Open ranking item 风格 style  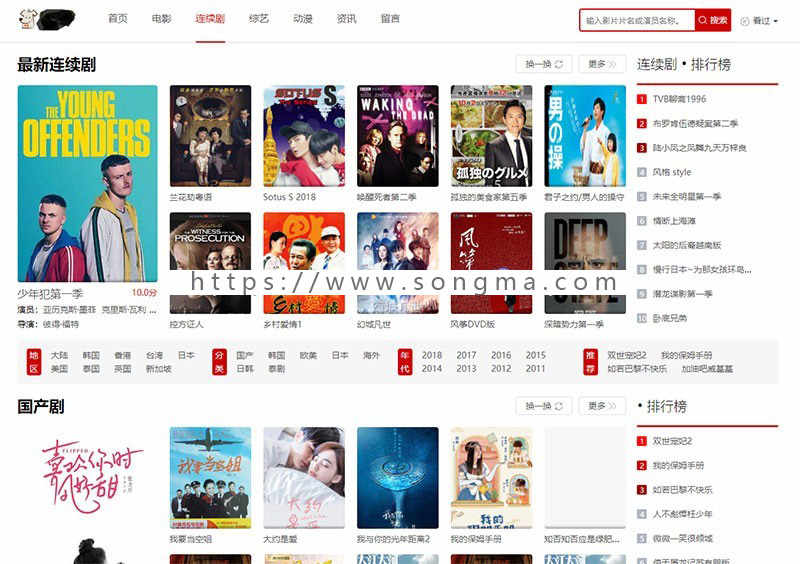pos(672,173)
